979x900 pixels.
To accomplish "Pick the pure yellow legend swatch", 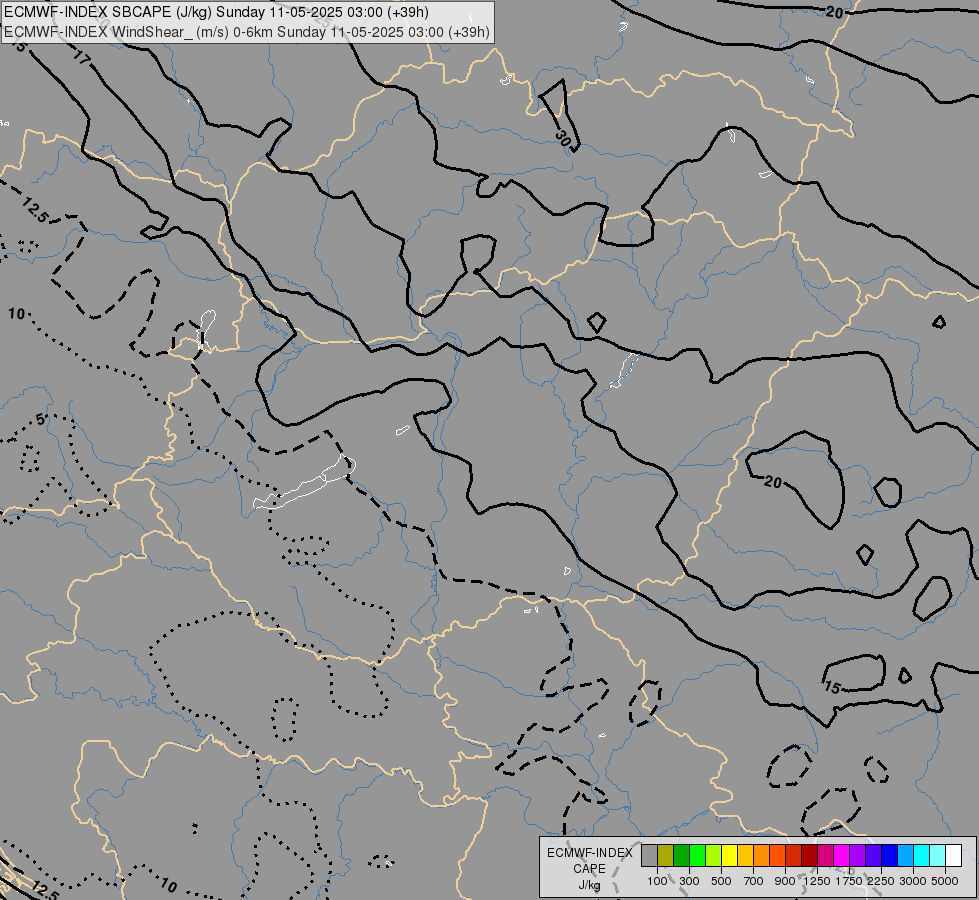I will click(729, 856).
